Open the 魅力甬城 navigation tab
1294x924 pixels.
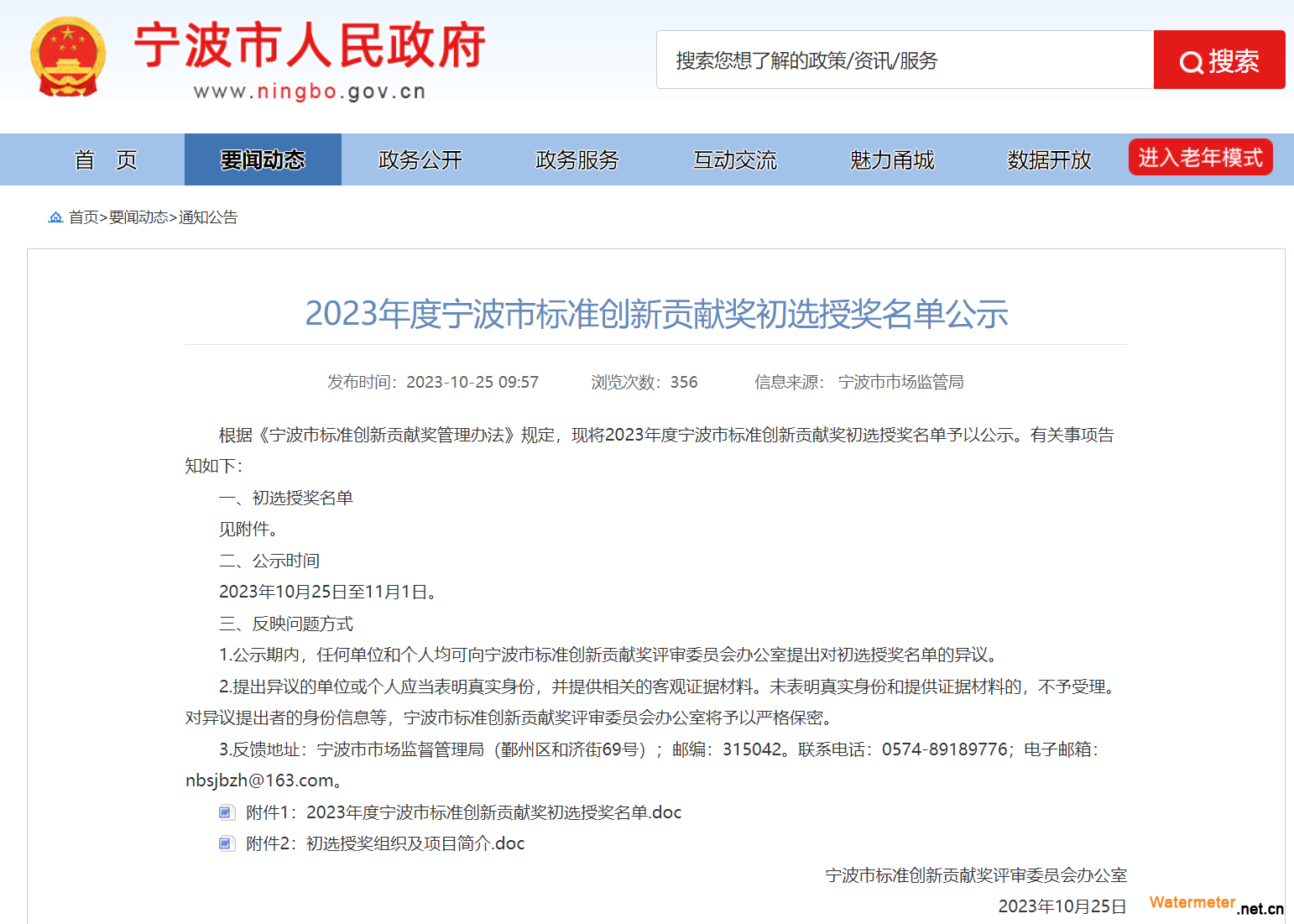(x=892, y=159)
